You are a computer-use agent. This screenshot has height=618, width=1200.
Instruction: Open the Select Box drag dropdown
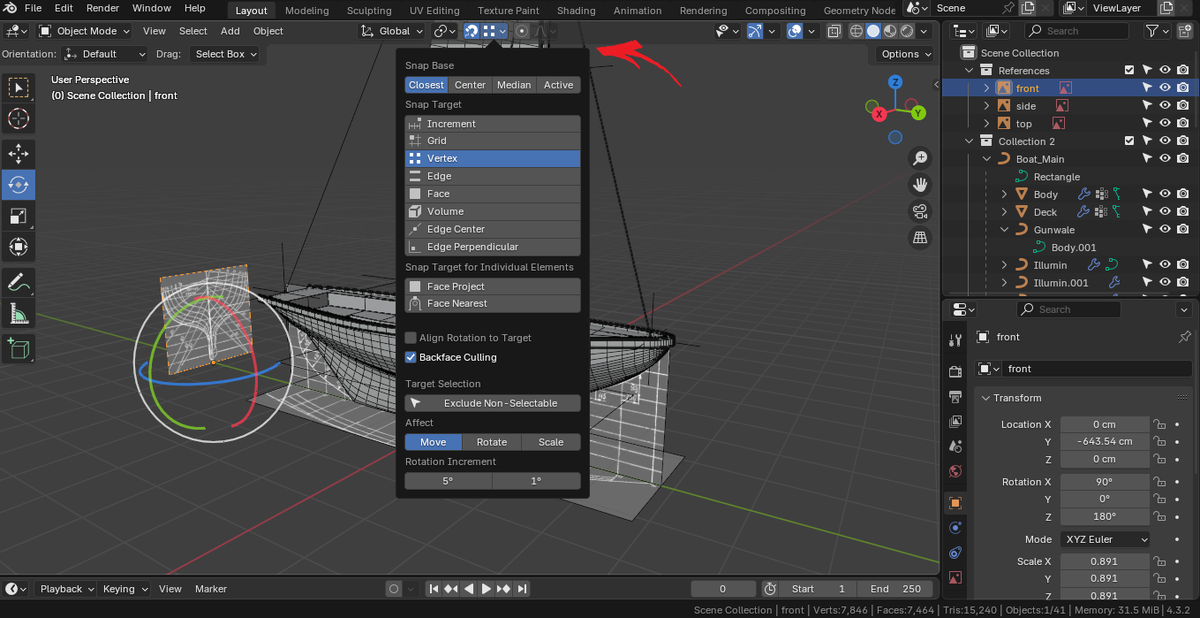(225, 54)
